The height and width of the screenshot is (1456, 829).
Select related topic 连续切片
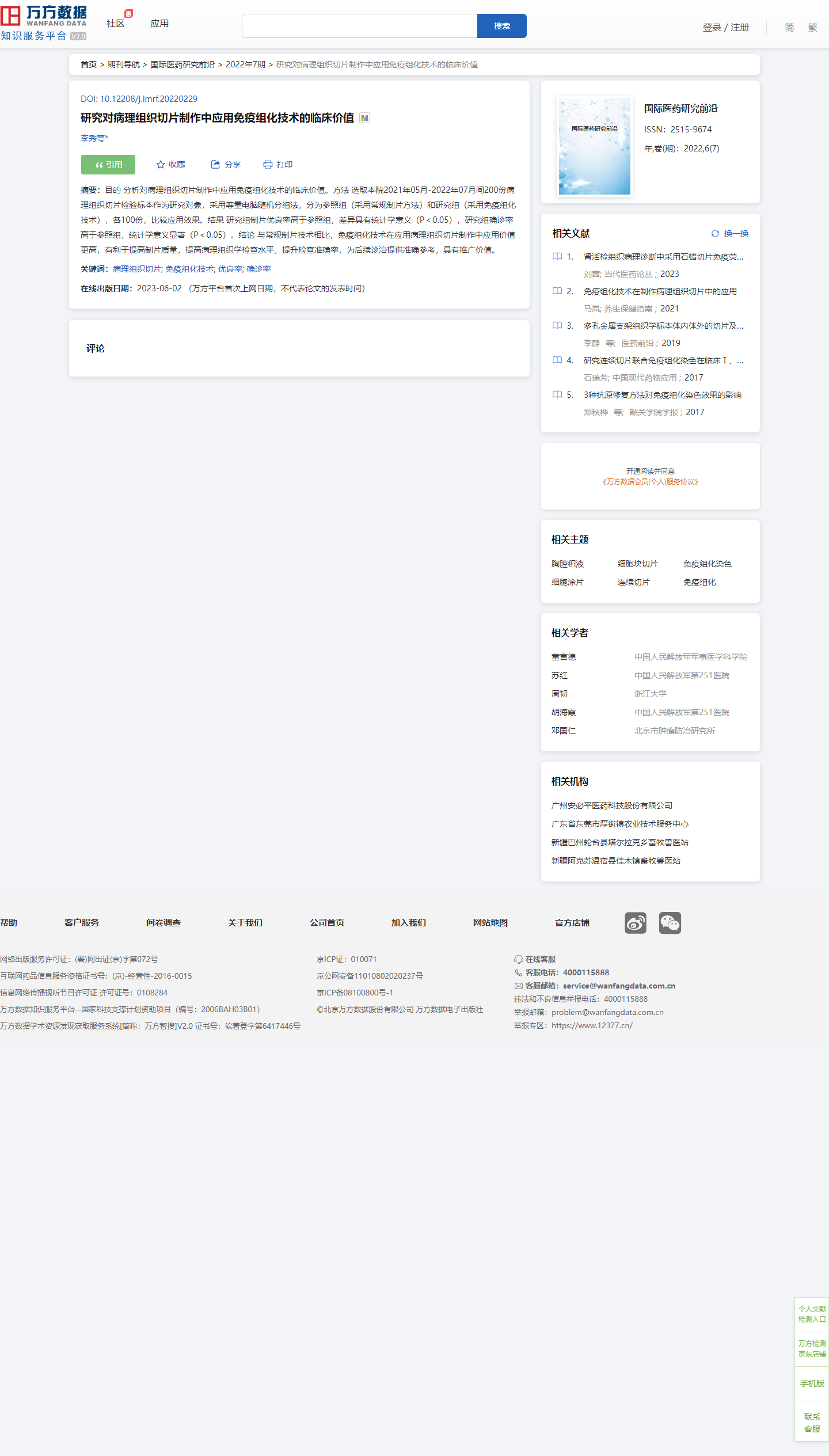point(633,583)
